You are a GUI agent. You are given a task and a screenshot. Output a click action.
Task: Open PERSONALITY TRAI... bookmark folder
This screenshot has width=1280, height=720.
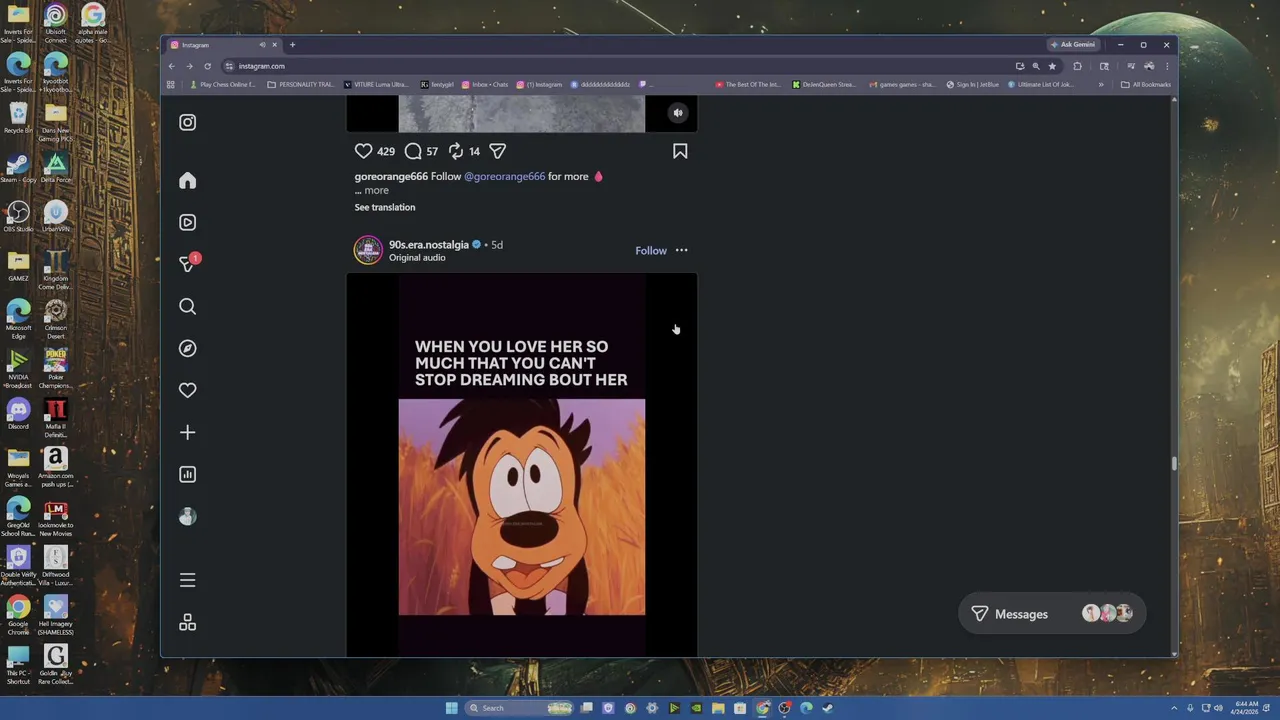pyautogui.click(x=301, y=85)
